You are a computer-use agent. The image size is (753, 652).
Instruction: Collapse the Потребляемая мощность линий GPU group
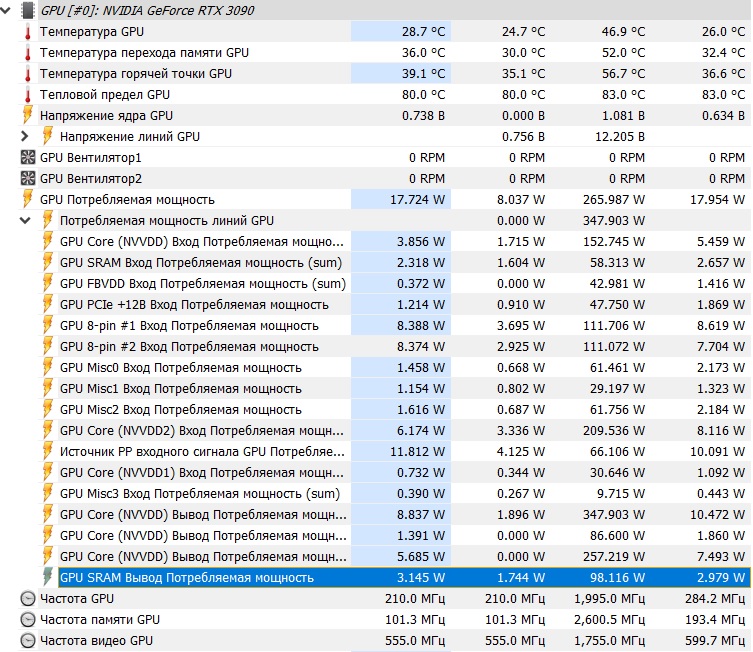pyautogui.click(x=25, y=220)
